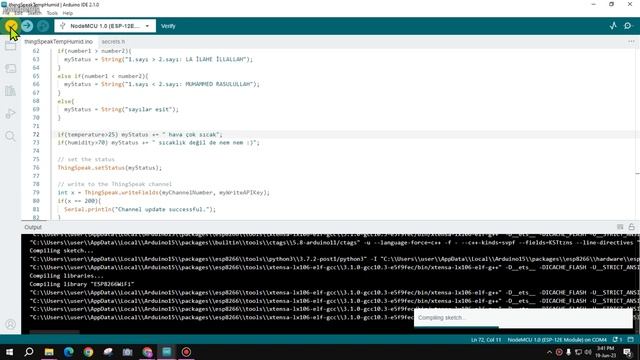Open Microsoft Edge from the taskbar
The height and width of the screenshot is (360, 640).
tap(69, 352)
